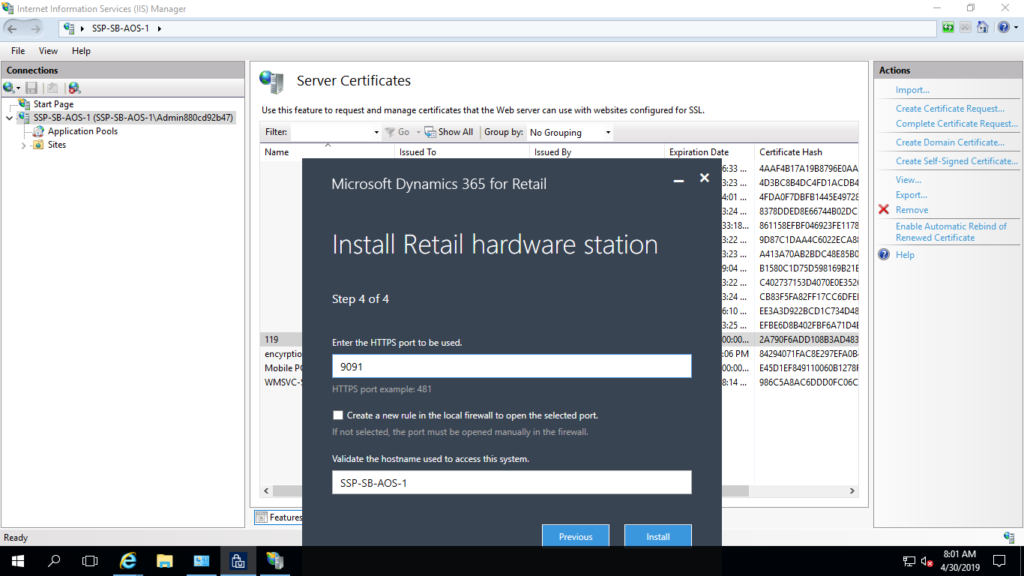The image size is (1024, 576).
Task: Click Enable Automatic Rebind of Renewed Certificate
Action: pyautogui.click(x=951, y=232)
